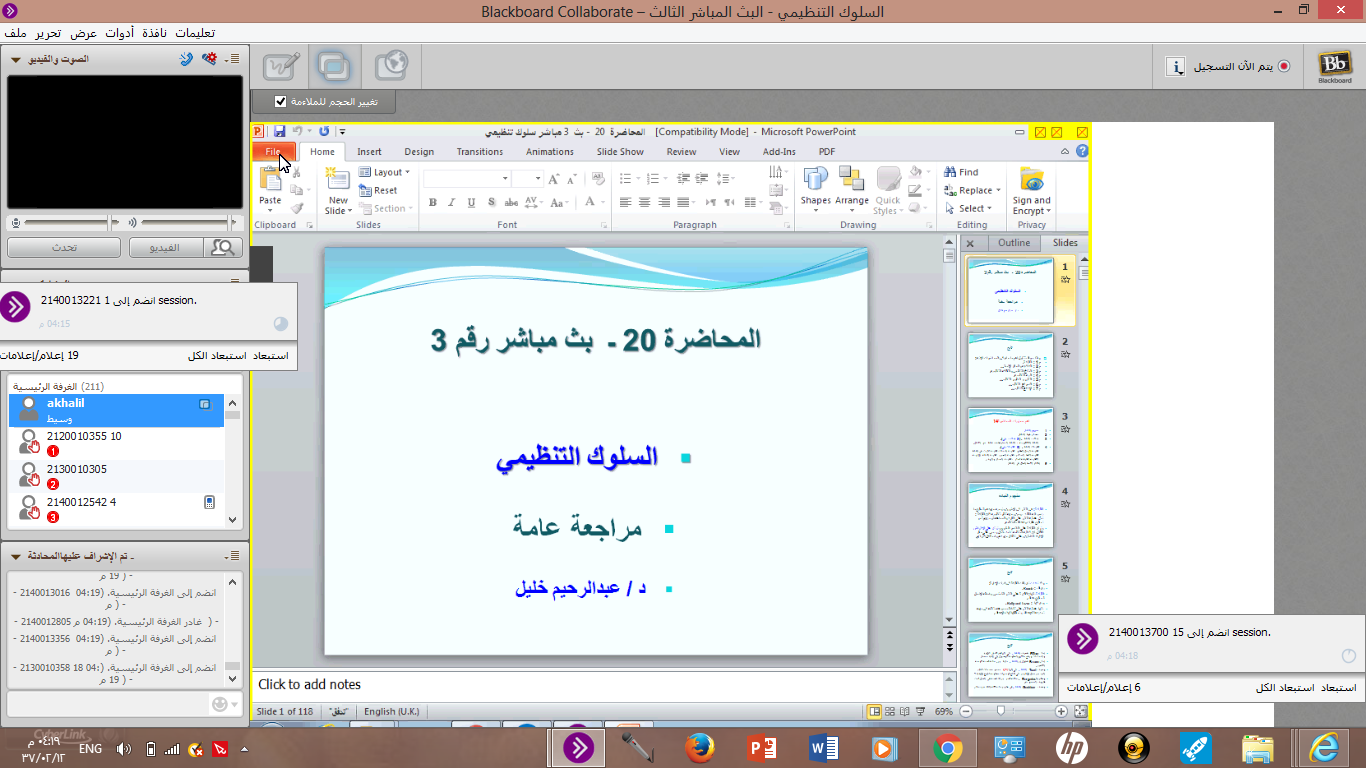The height and width of the screenshot is (768, 1366).
Task: Toggle Bold formatting
Action: tap(433, 202)
